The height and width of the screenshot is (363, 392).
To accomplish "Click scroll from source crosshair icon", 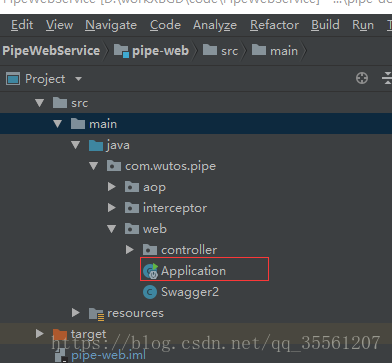I will coord(362,78).
